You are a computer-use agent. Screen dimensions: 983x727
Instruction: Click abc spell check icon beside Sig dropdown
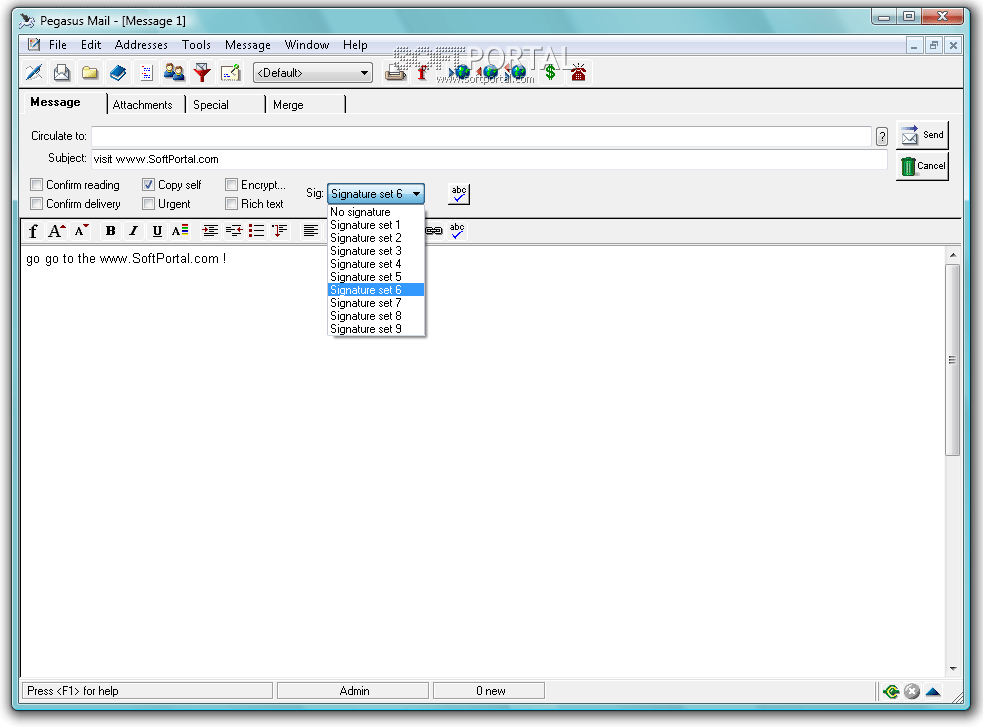coord(459,194)
